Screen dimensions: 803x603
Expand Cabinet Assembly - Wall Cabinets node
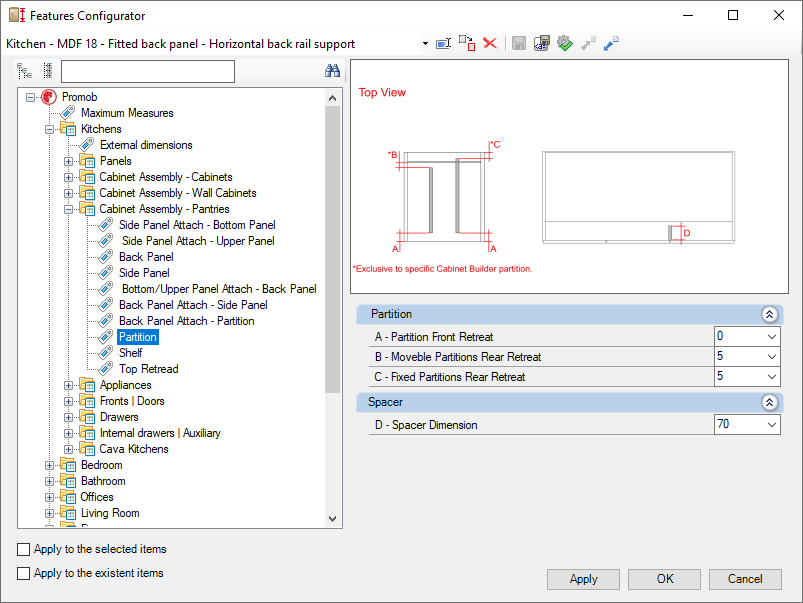coord(68,193)
